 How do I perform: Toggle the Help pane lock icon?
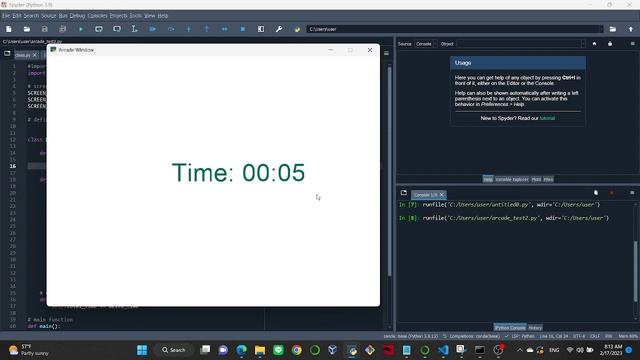610,44
